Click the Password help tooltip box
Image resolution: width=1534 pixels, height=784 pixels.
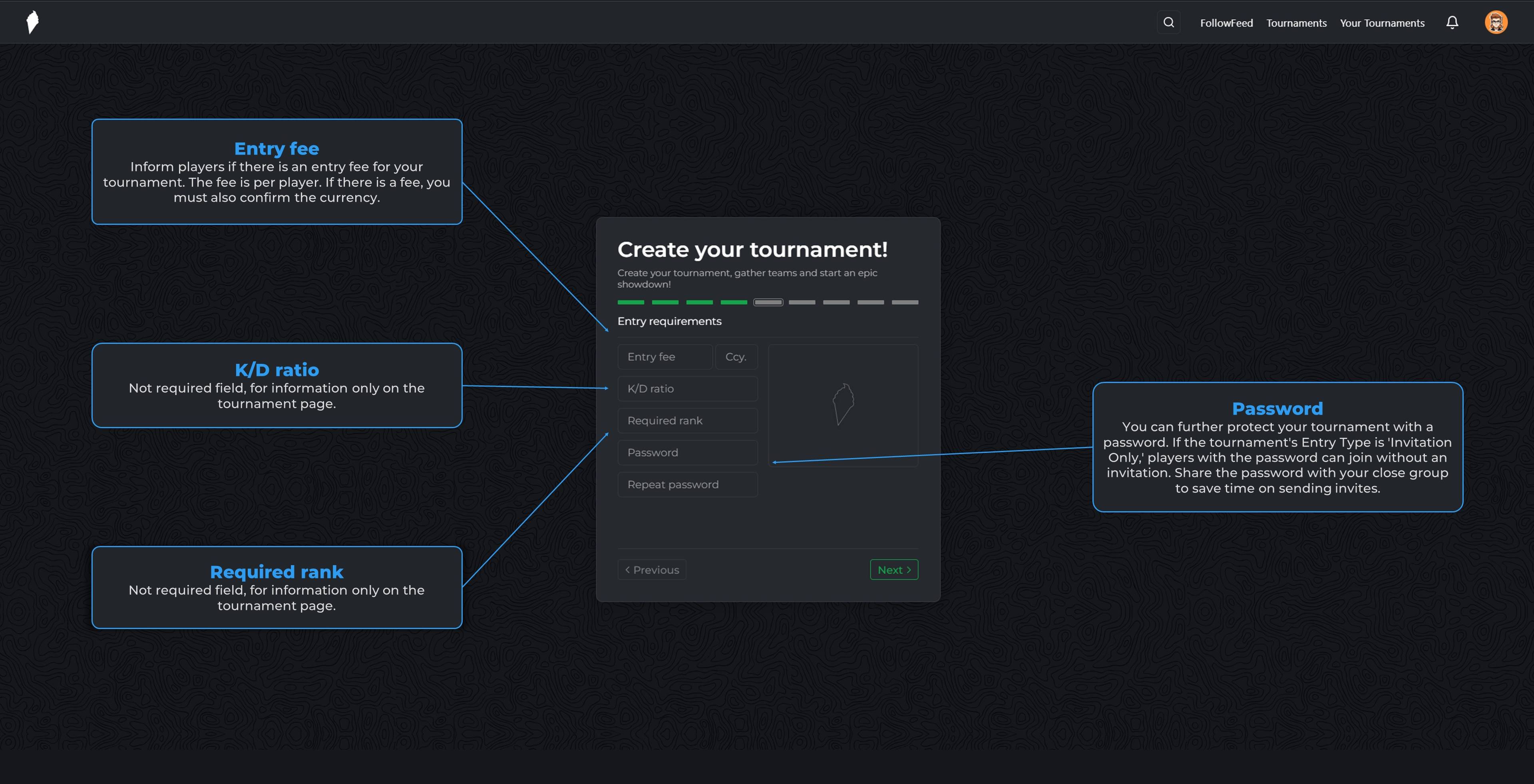click(x=1277, y=447)
